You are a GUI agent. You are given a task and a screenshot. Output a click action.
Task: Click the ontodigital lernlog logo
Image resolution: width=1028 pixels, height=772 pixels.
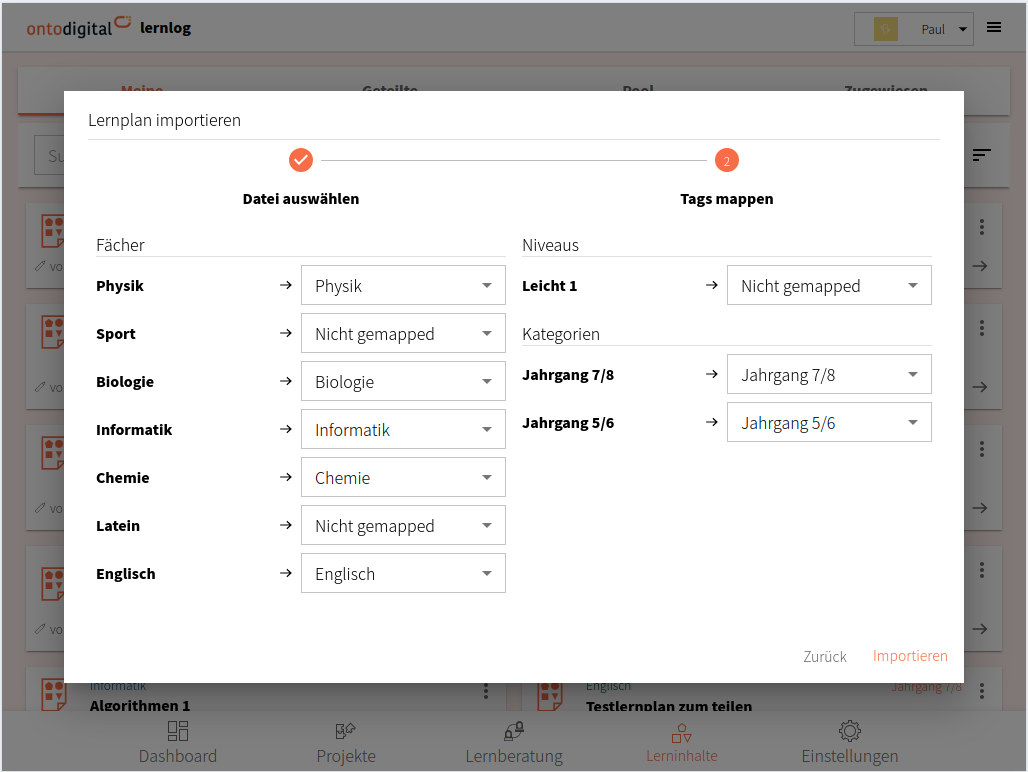point(109,28)
